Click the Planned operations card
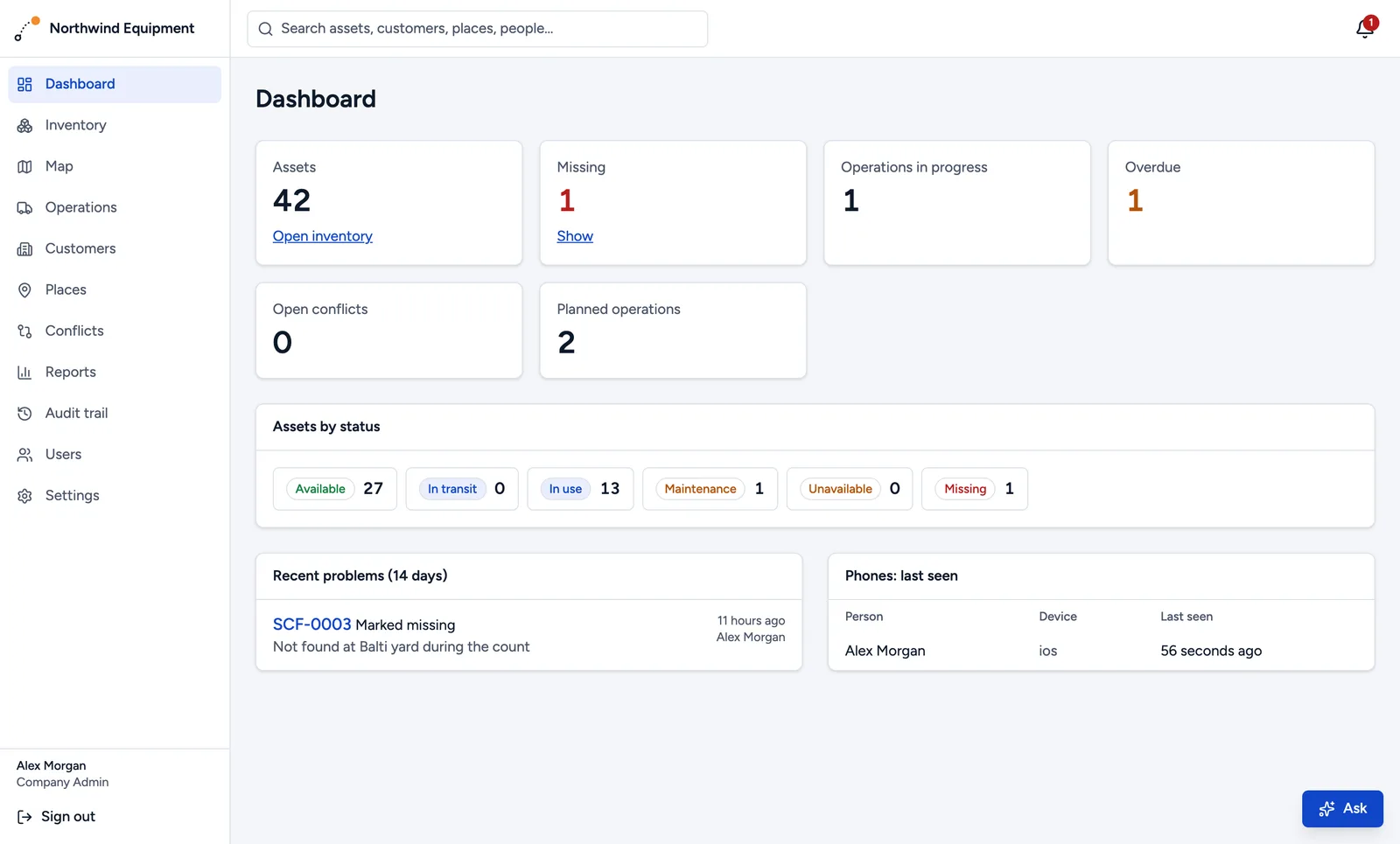 (673, 331)
